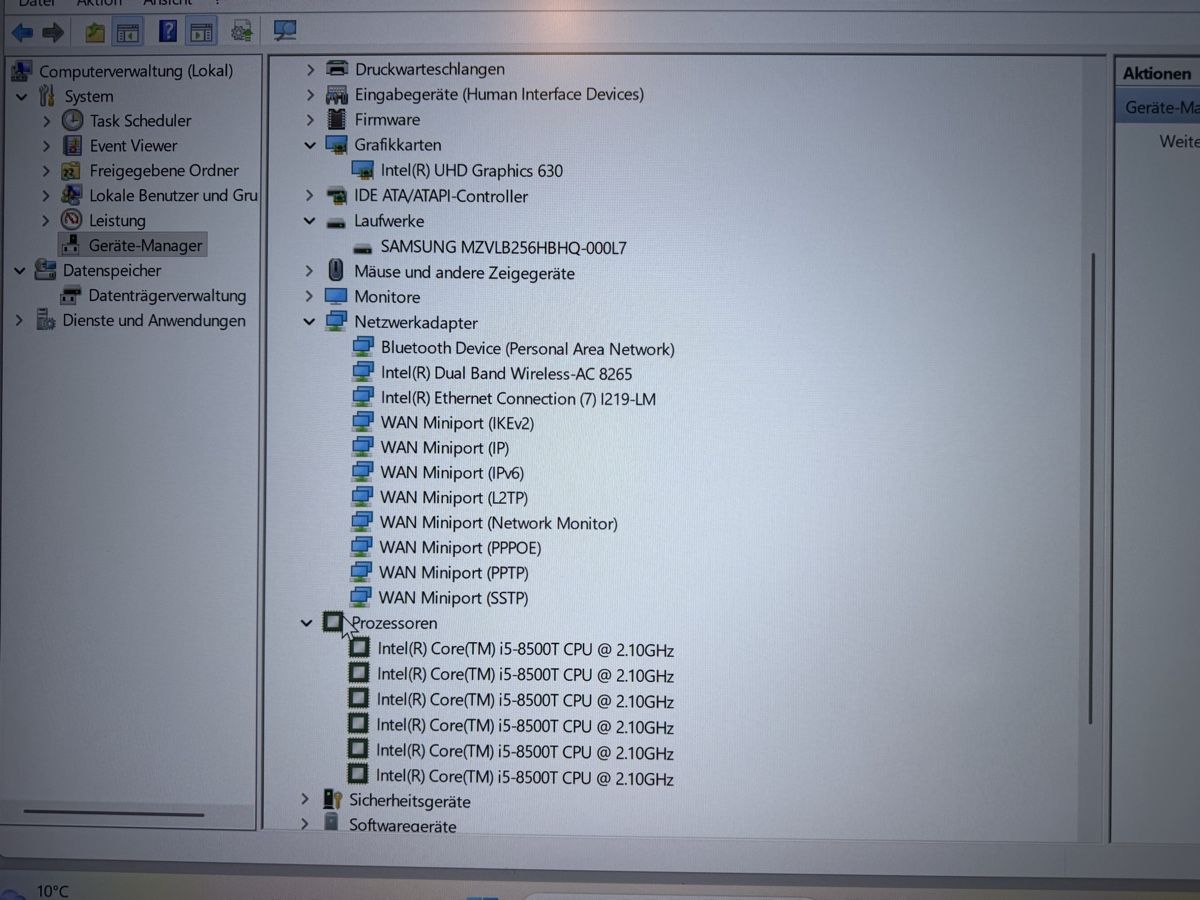Collapse the Prozessoren category
Image resolution: width=1200 pixels, height=900 pixels.
point(307,623)
